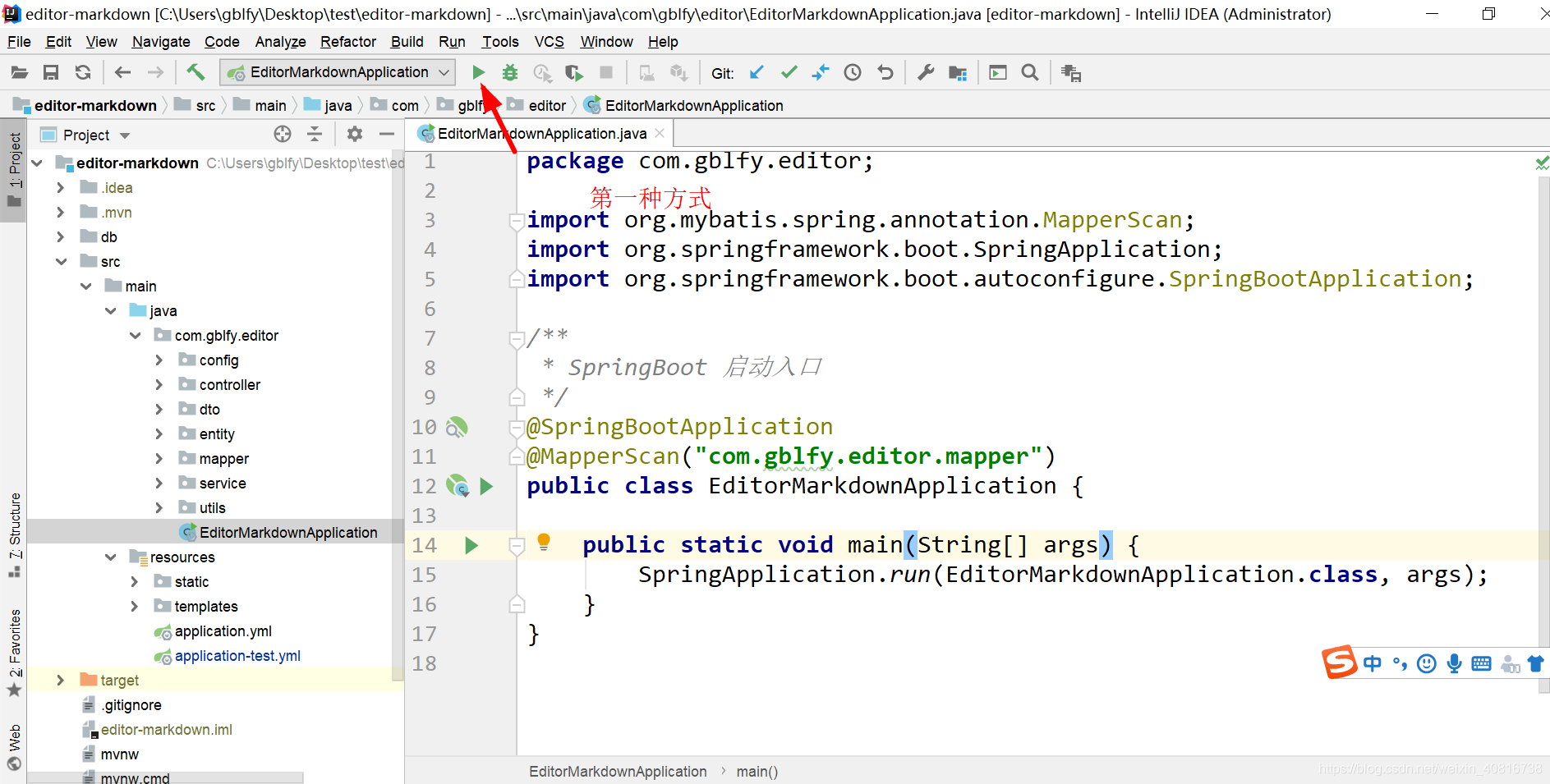Fold main method at line 14
The width and height of the screenshot is (1550, 784).
pos(517,546)
